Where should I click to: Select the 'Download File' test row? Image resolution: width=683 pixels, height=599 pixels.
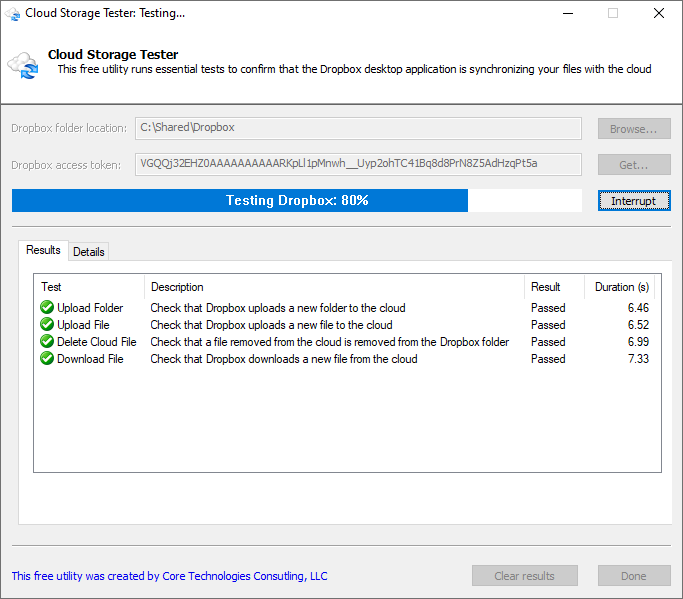click(346, 359)
